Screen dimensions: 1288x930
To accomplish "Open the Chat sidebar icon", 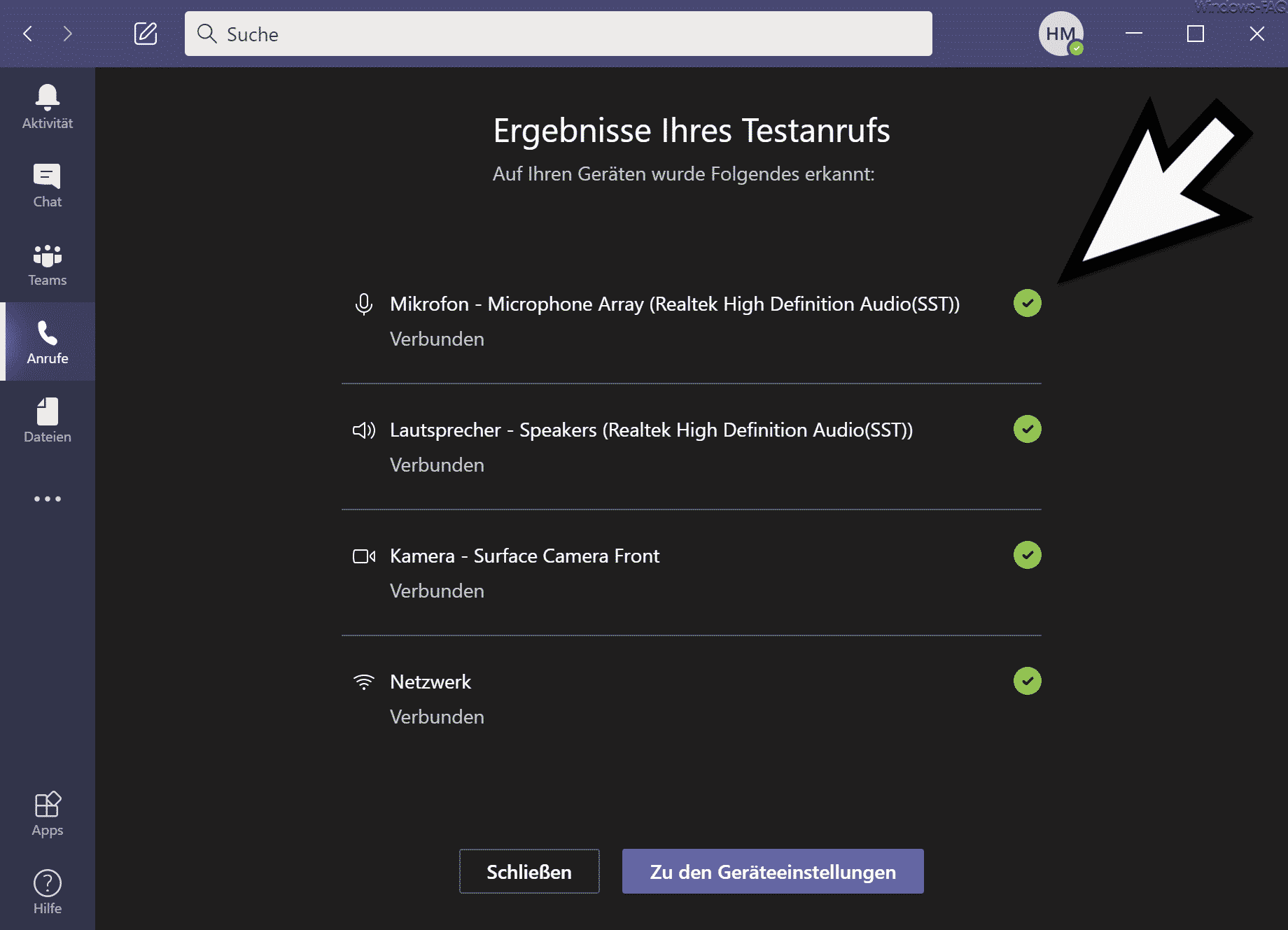I will tap(47, 176).
